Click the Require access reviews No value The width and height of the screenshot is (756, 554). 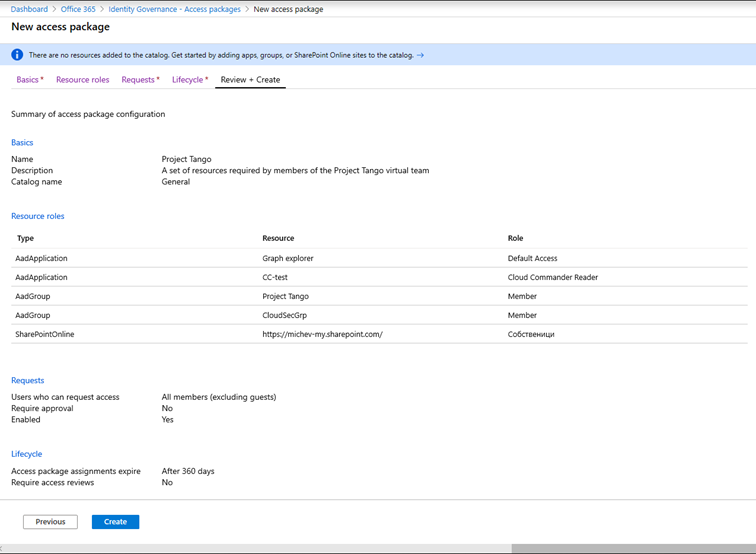click(167, 483)
